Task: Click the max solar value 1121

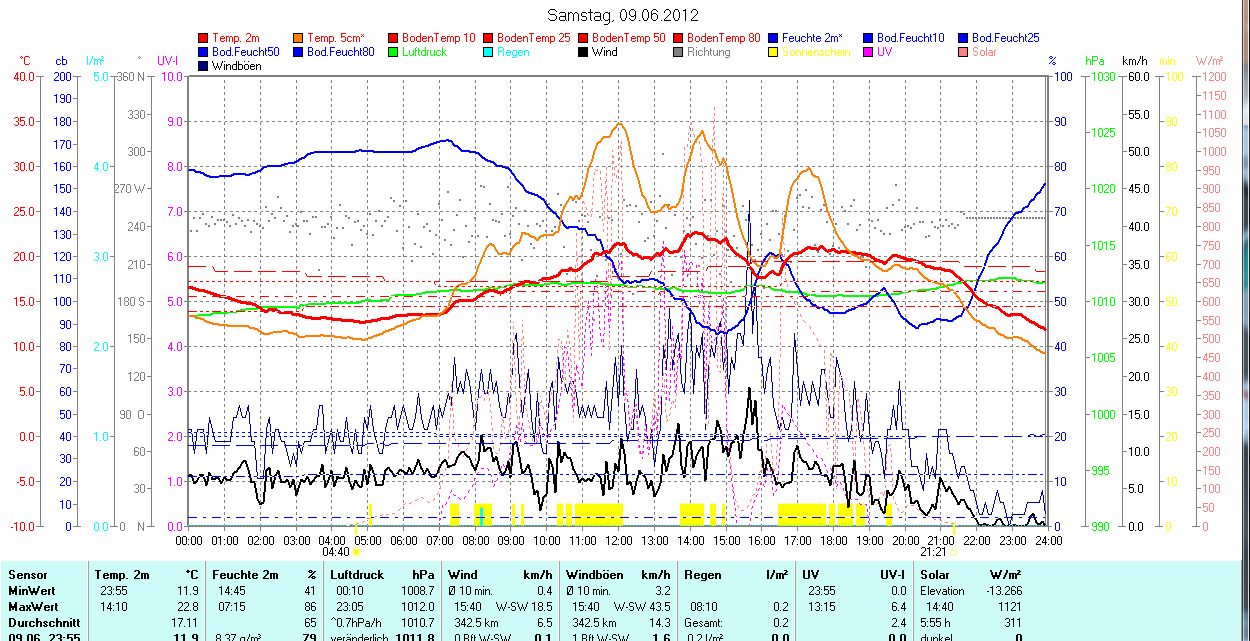Action: click(x=1009, y=607)
